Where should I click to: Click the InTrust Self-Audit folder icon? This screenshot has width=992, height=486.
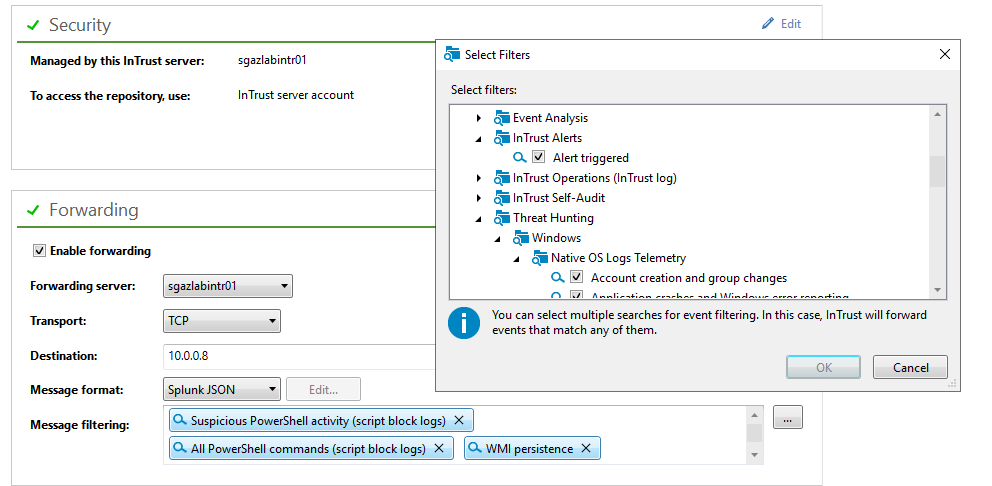pos(502,198)
